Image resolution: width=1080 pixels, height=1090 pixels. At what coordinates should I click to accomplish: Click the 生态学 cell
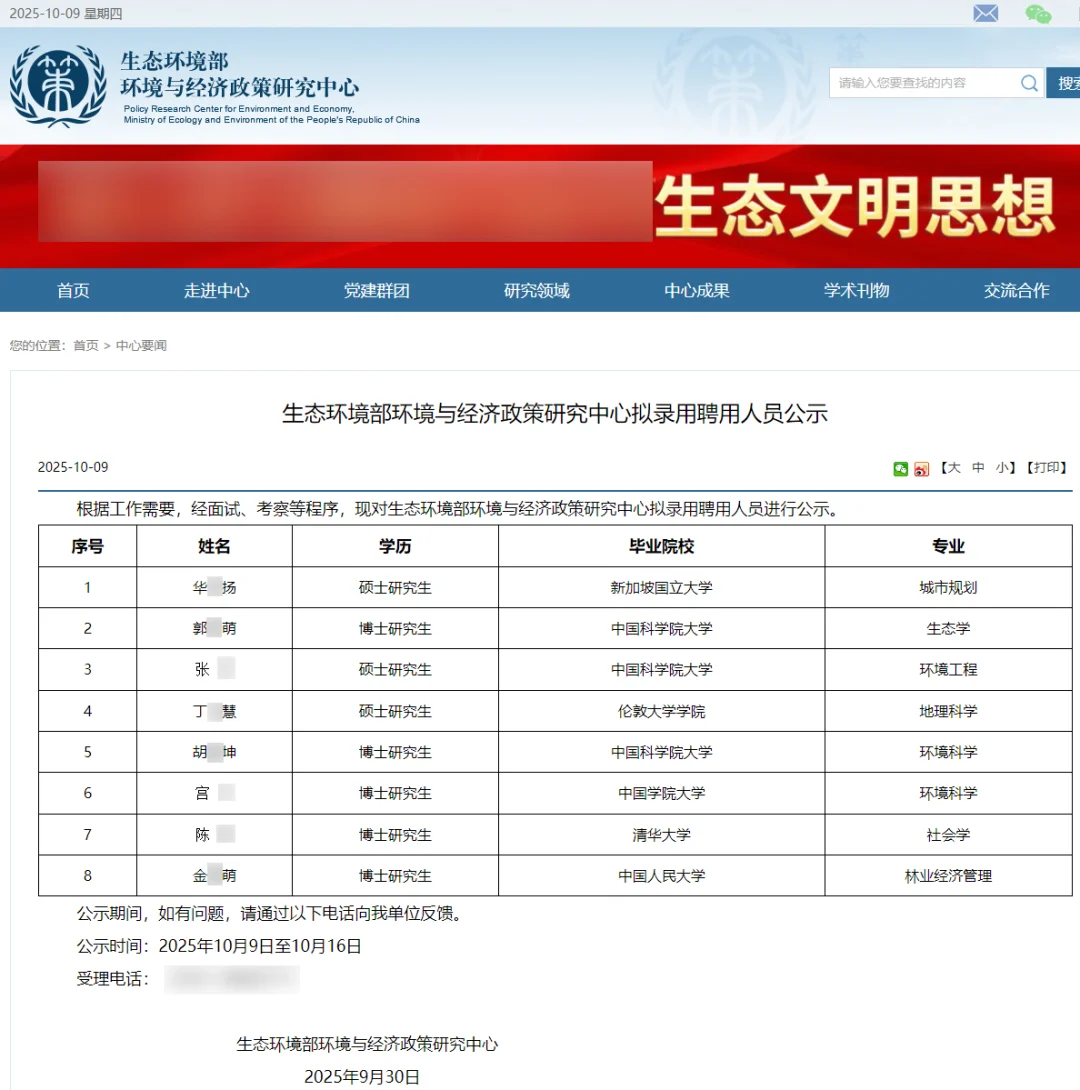click(x=948, y=629)
